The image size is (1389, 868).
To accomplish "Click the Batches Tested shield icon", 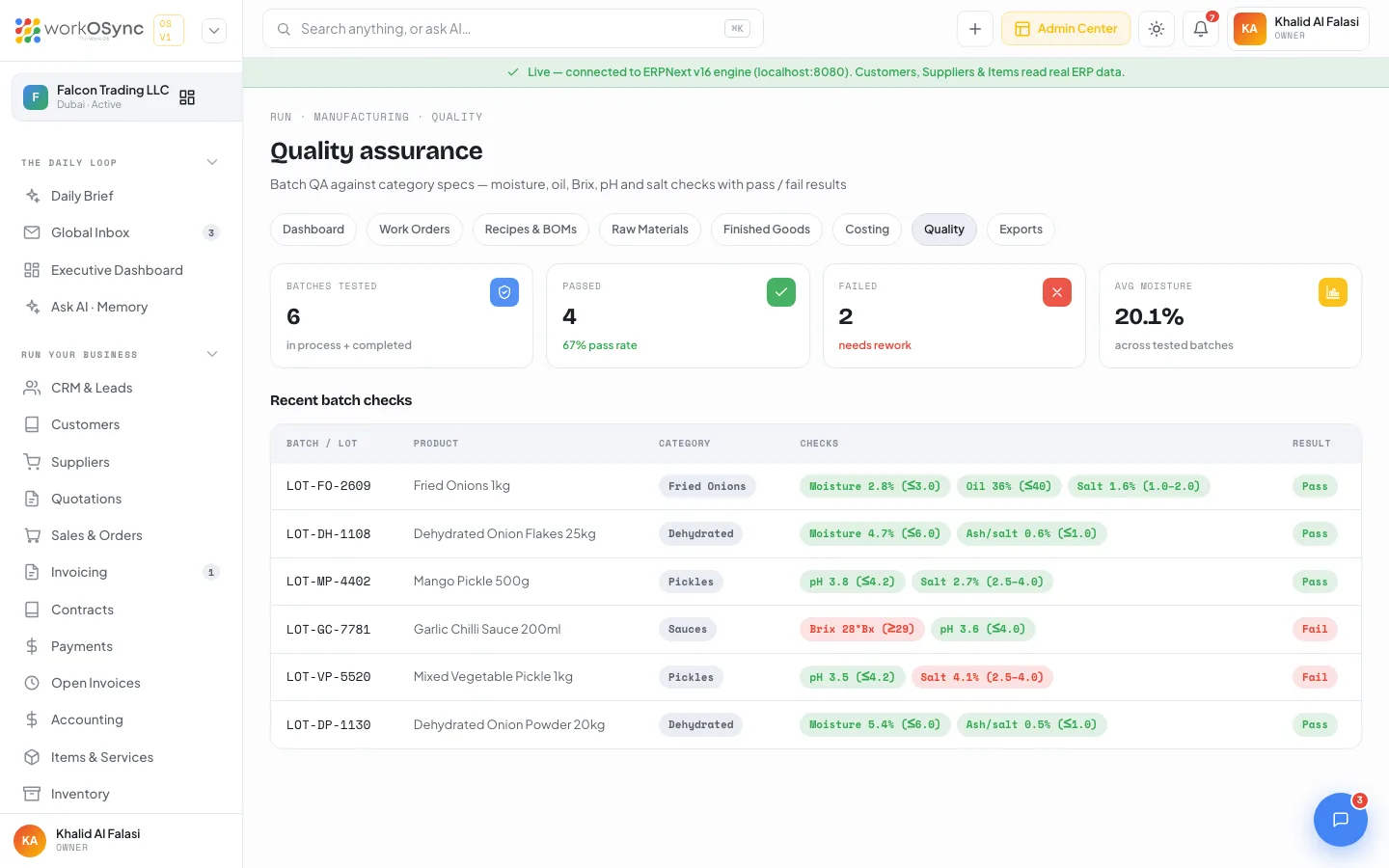I will click(504, 292).
